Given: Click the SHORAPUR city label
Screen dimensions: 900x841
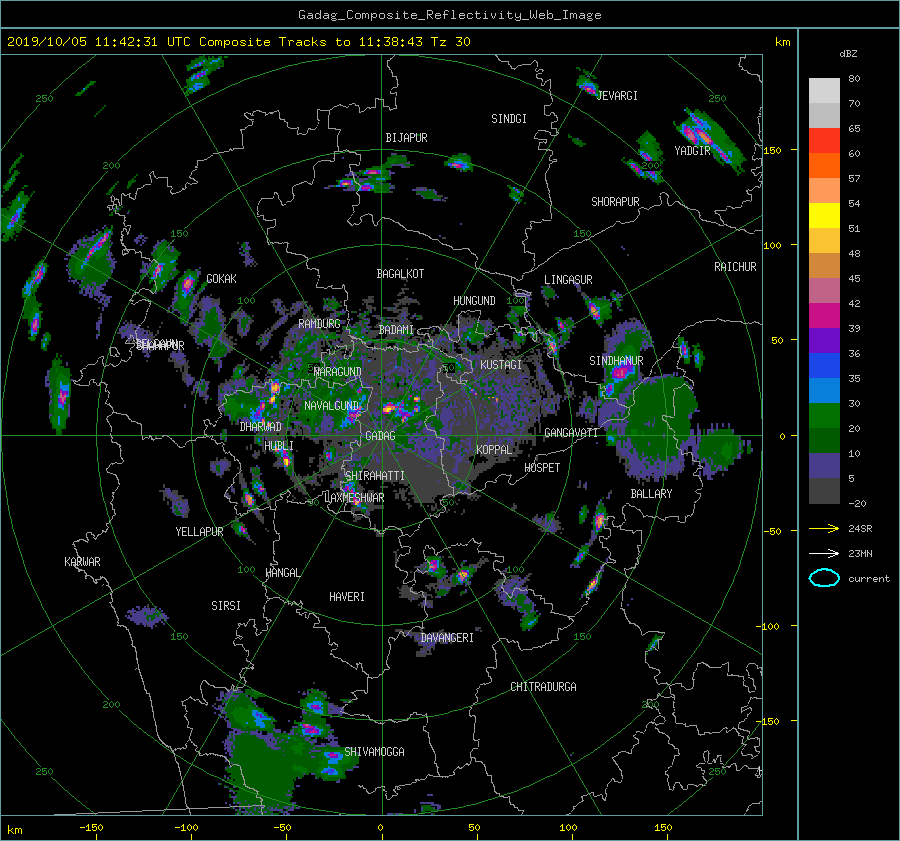Looking at the screenshot, I should coord(615,202).
